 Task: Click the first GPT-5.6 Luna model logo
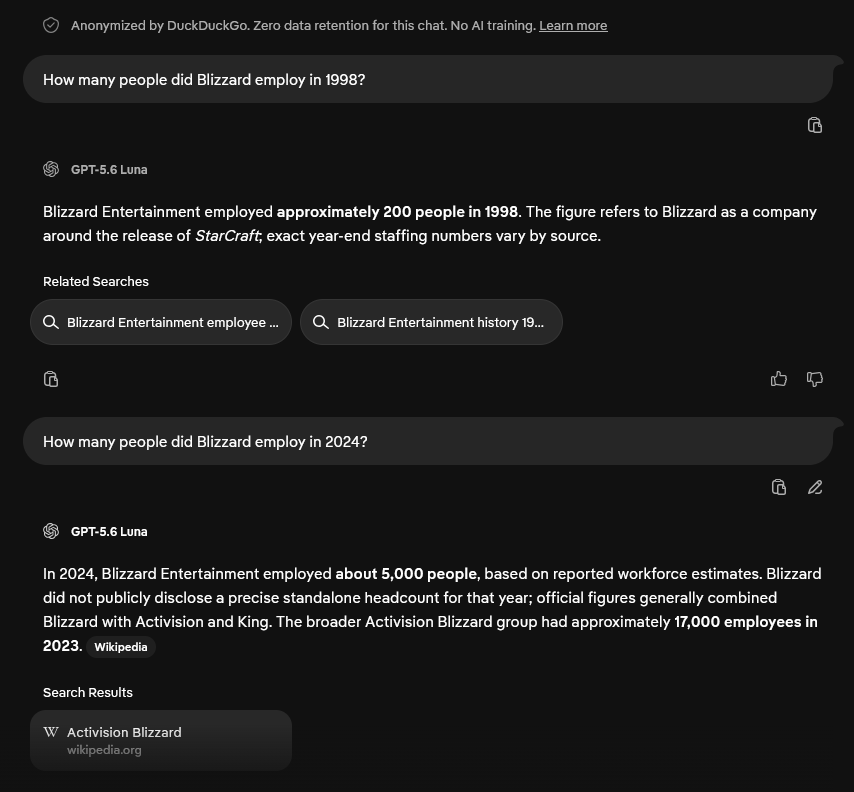51,169
